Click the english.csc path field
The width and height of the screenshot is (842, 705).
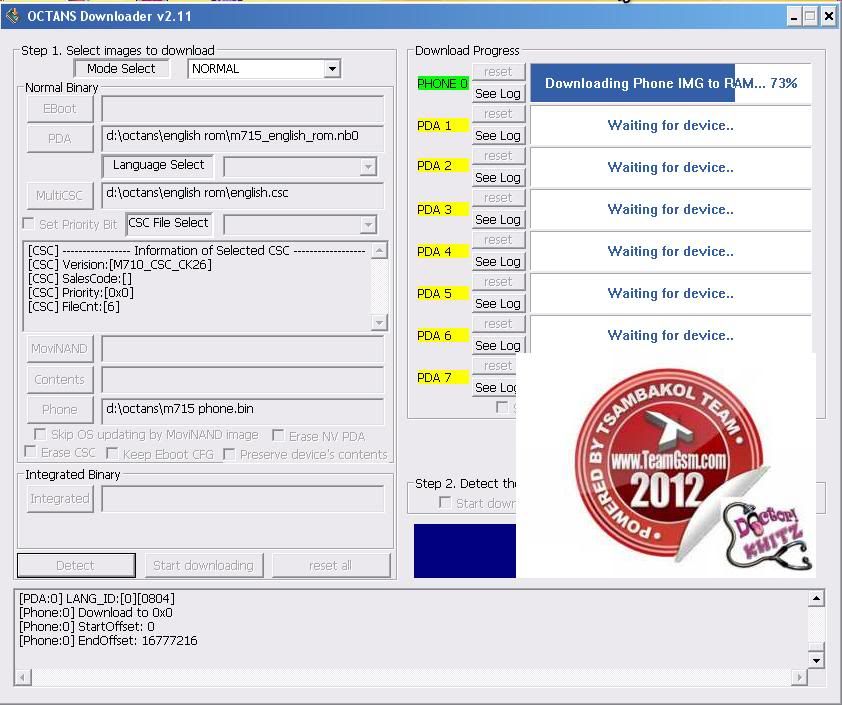pos(243,194)
